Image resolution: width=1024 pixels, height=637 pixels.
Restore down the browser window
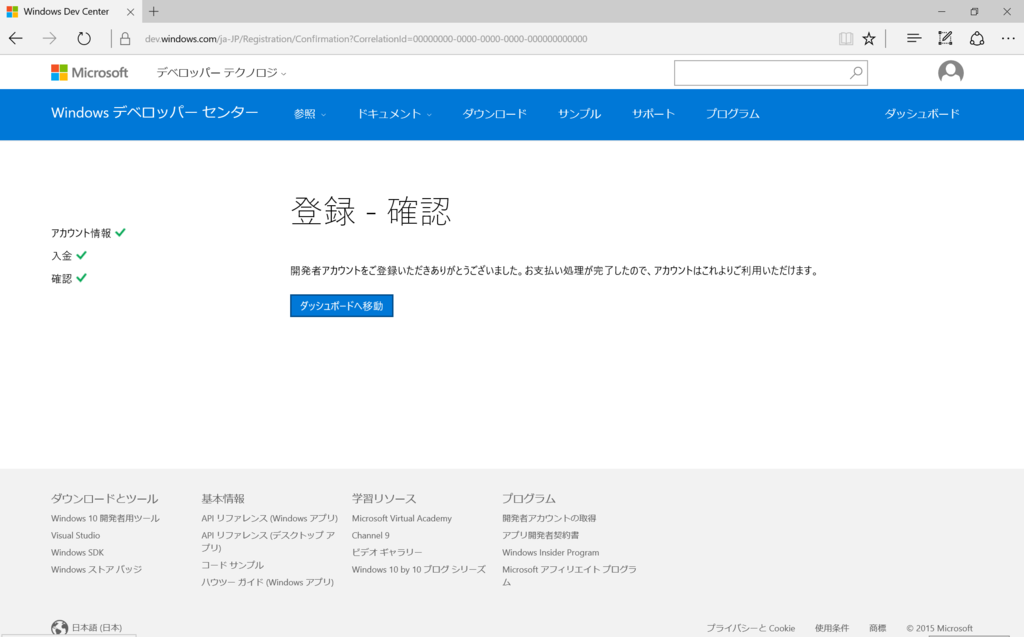tap(974, 11)
